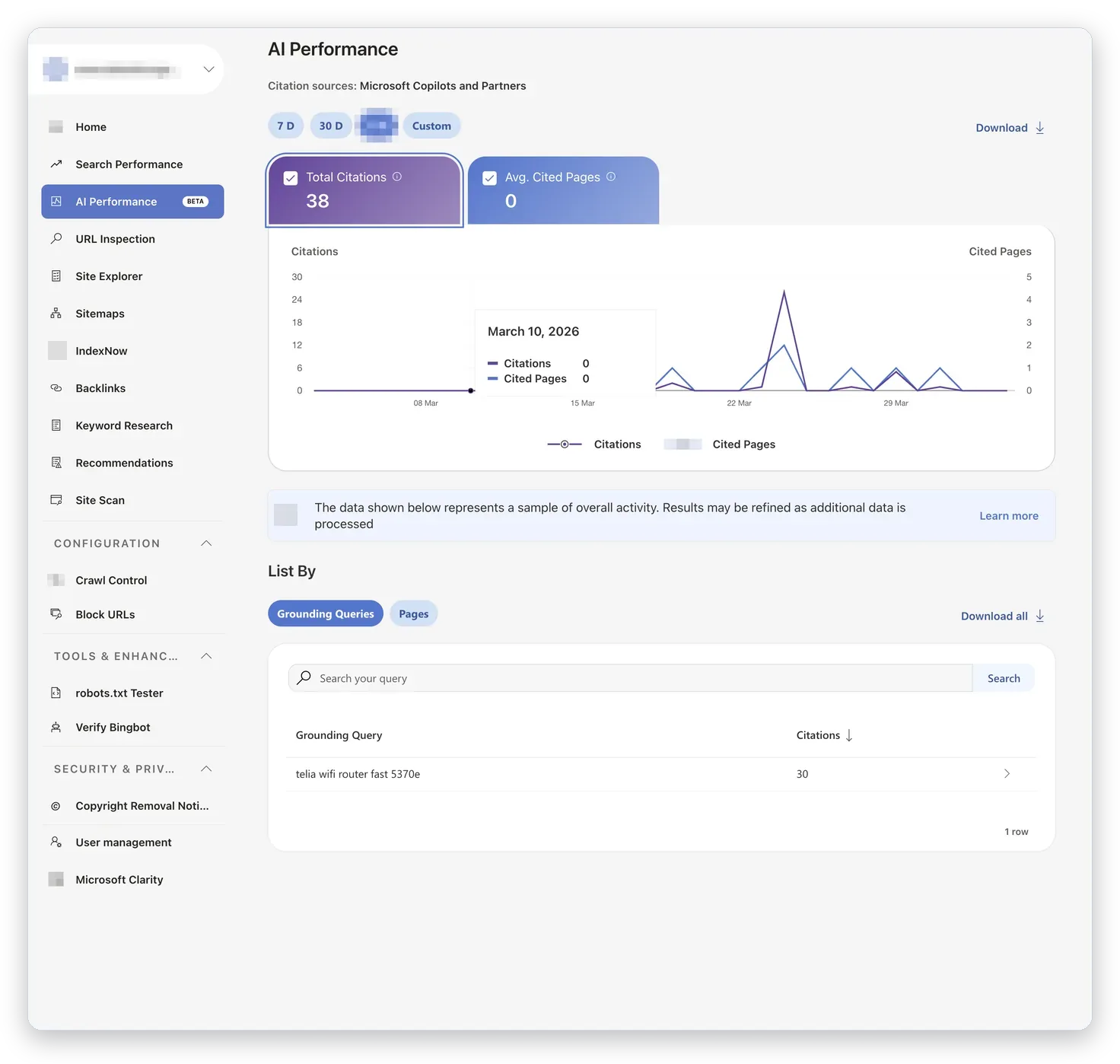Click the Recommendations icon
The width and height of the screenshot is (1120, 1064).
[56, 462]
